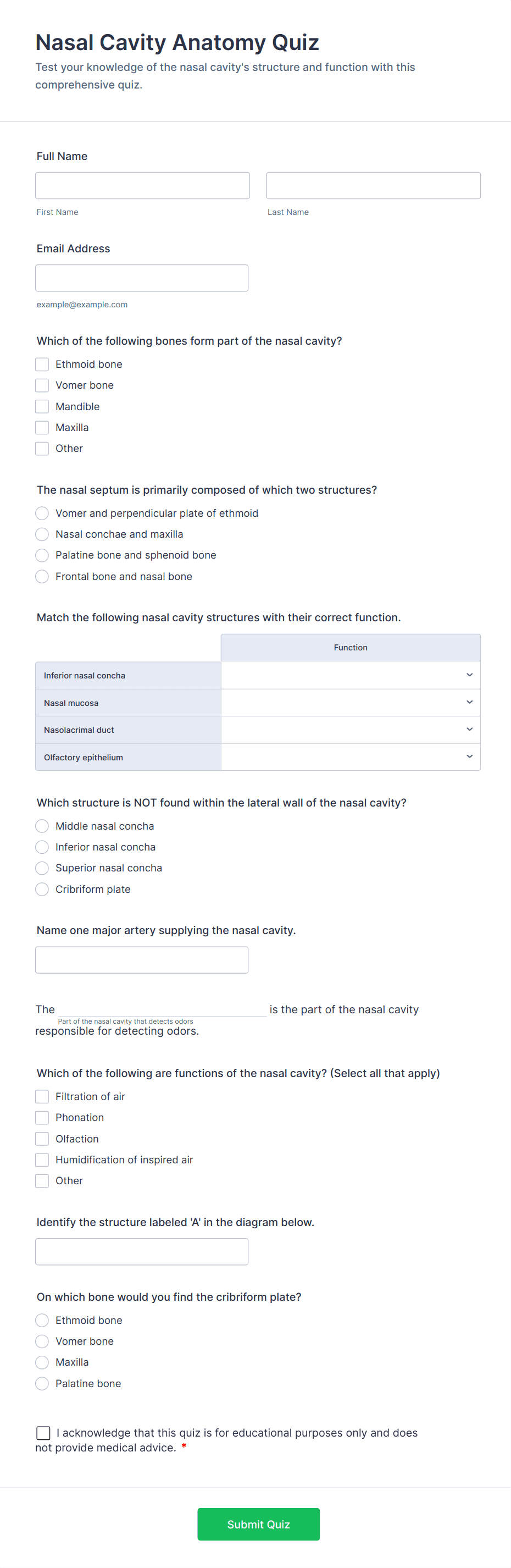Viewport: 511px width, 1568px height.
Task: Open the Nasal mucosa function dropdown
Action: [x=351, y=703]
